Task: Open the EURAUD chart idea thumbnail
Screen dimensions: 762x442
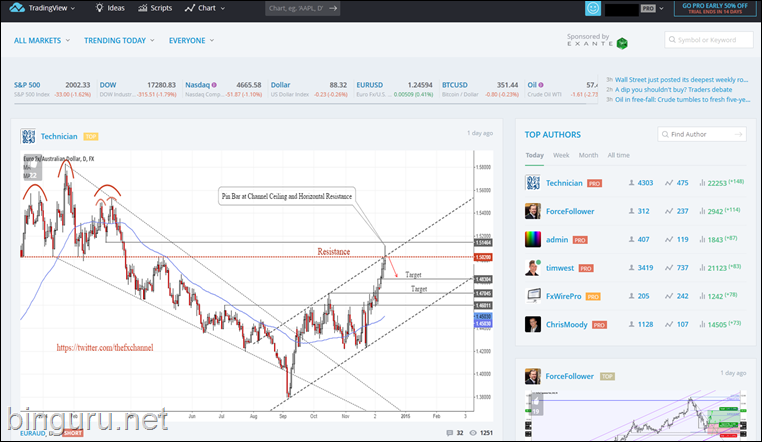Action: point(257,286)
